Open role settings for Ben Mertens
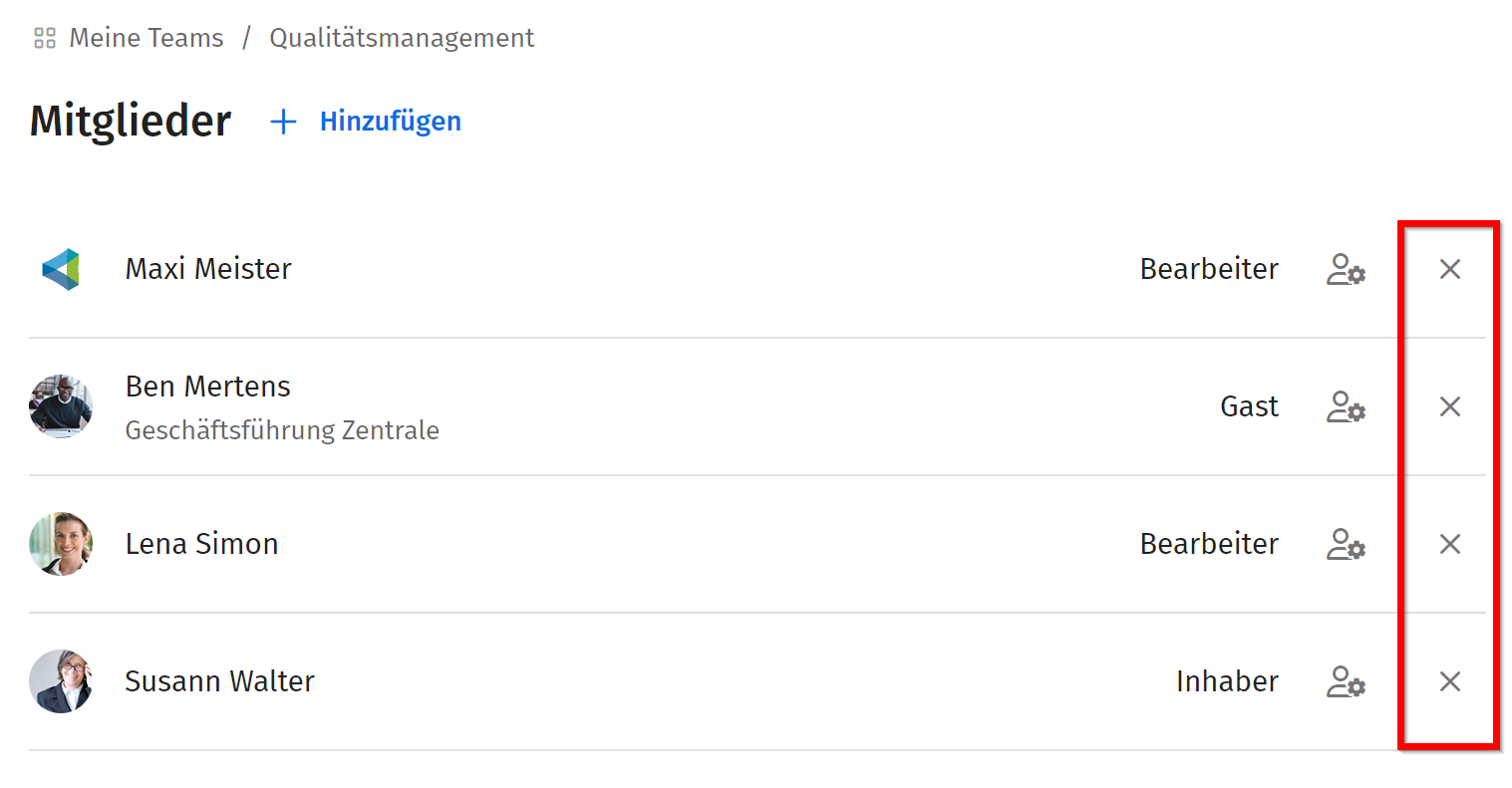Screen dimensions: 1512x788 point(1346,406)
